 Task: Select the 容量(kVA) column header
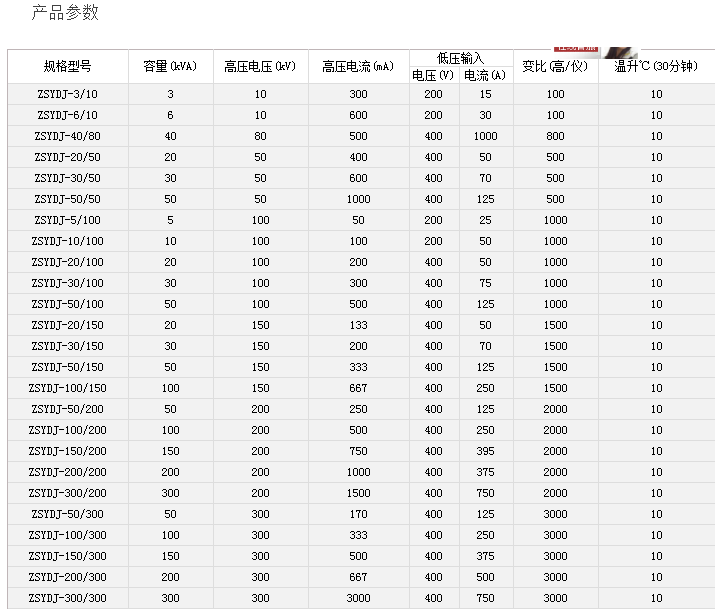point(170,67)
